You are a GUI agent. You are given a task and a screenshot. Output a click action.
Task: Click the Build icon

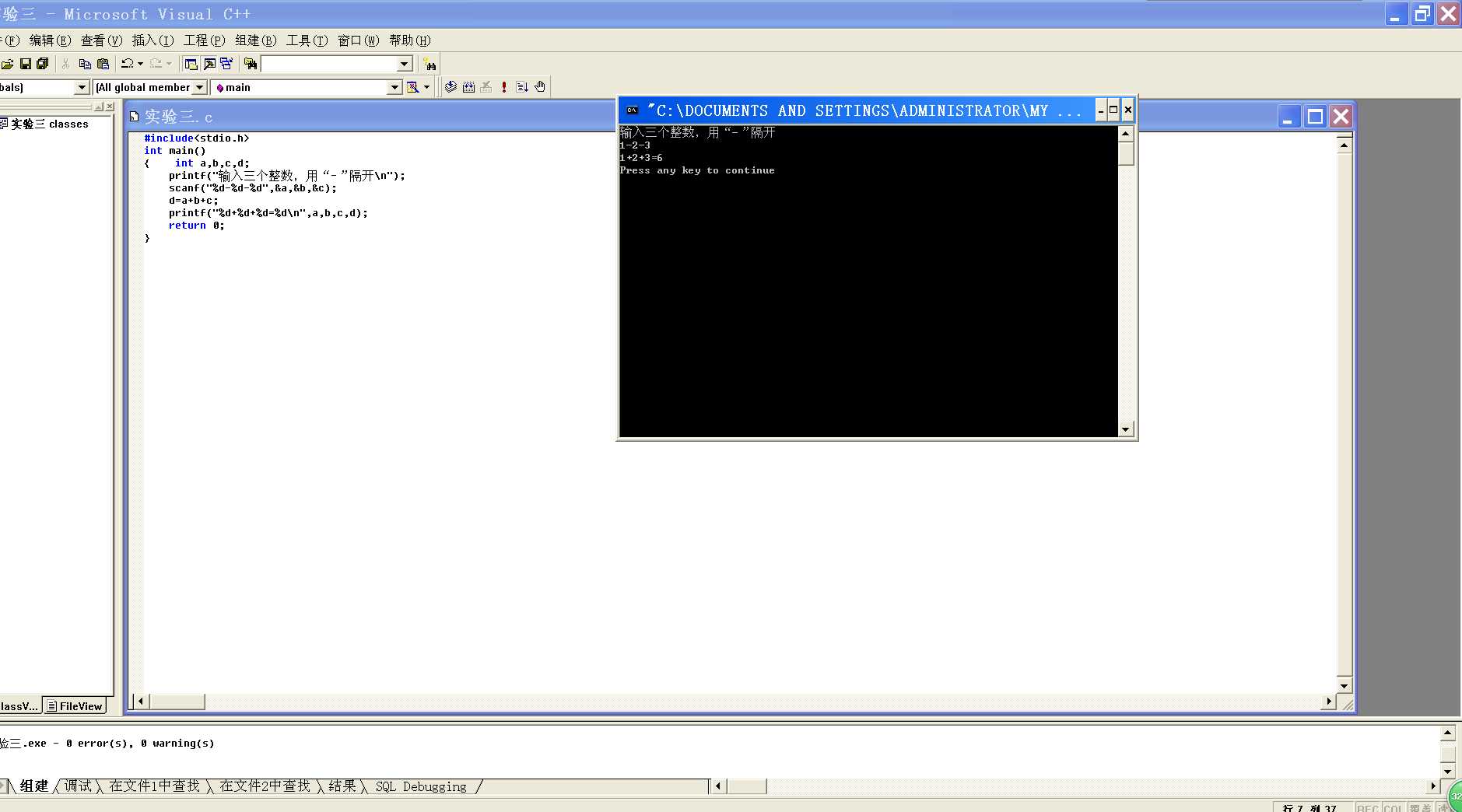click(468, 87)
